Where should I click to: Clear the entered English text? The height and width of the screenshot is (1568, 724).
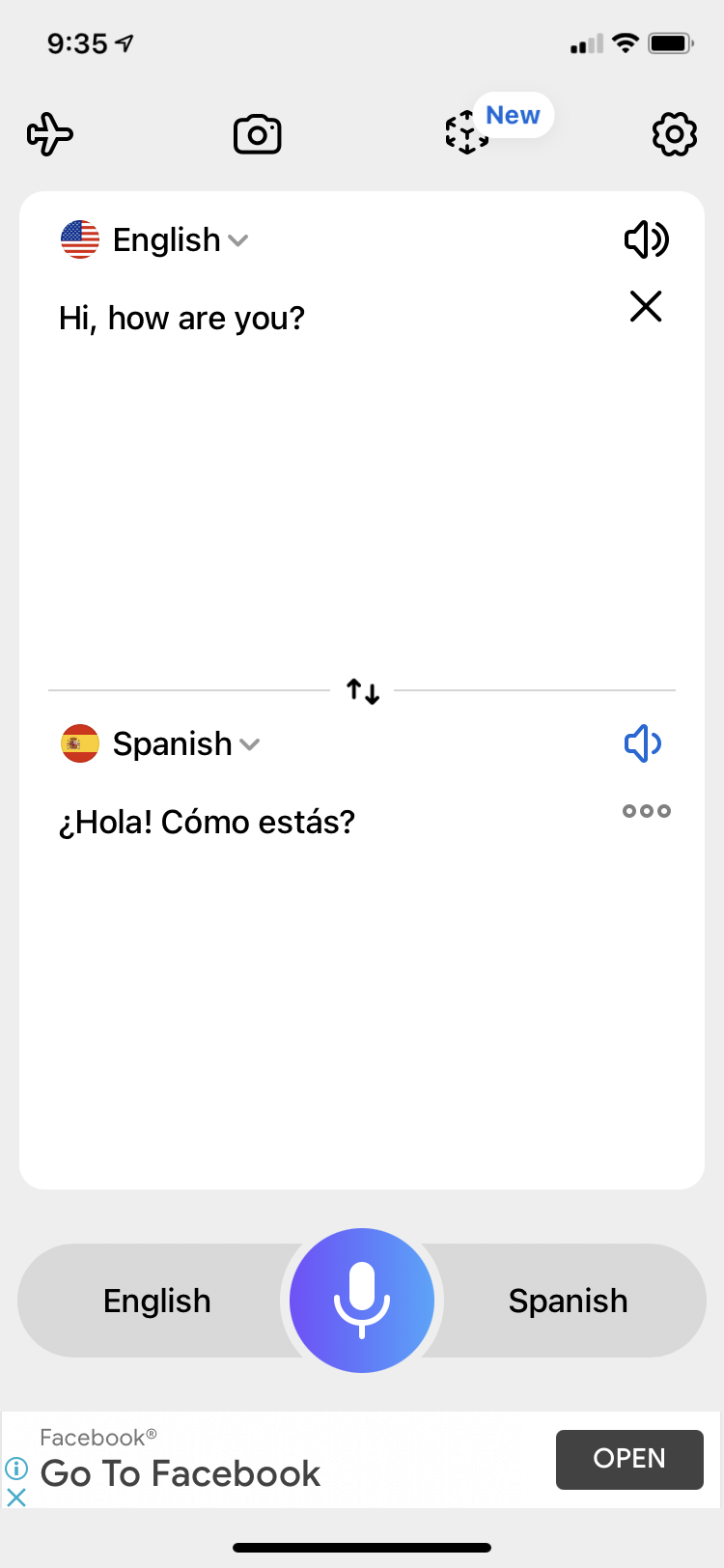pos(646,307)
